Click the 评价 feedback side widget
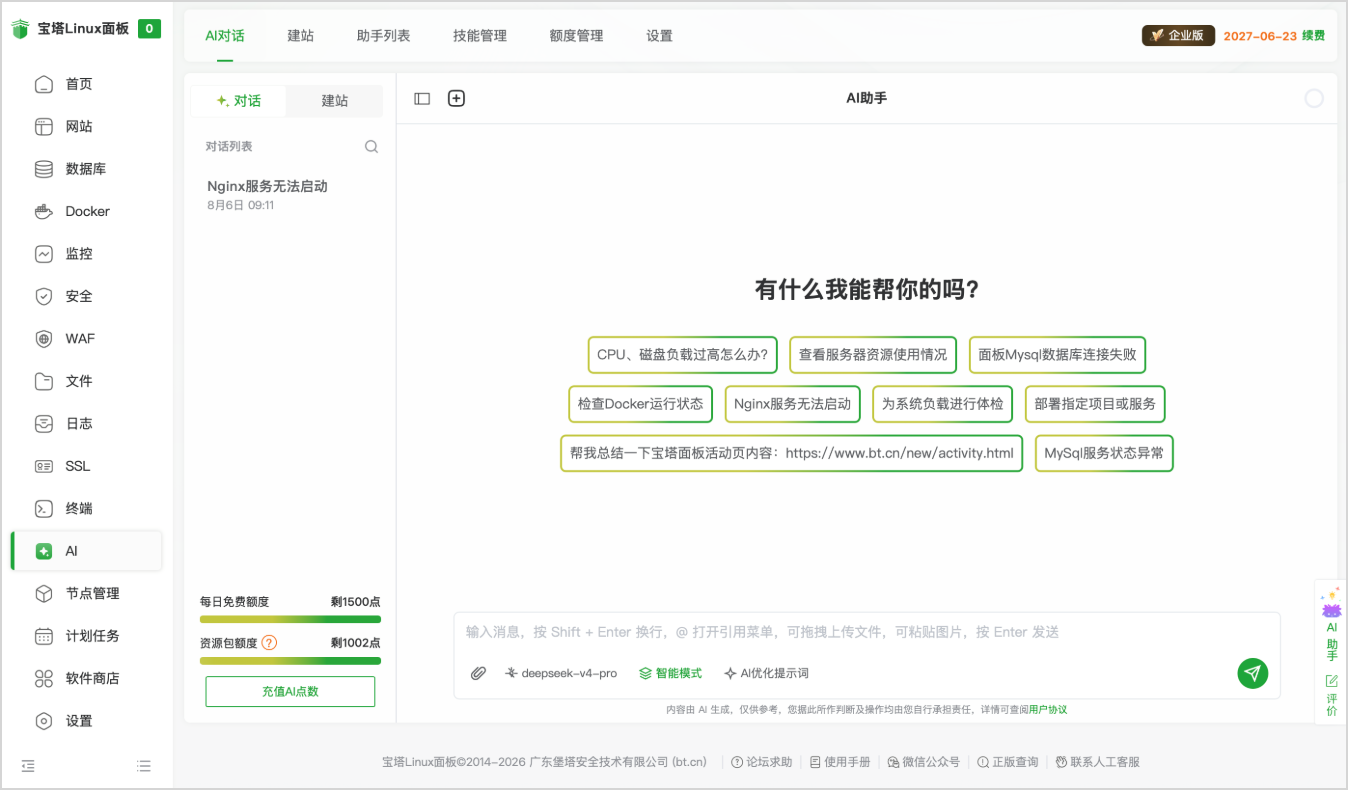Viewport: 1348px width, 790px height. pyautogui.click(x=1331, y=696)
